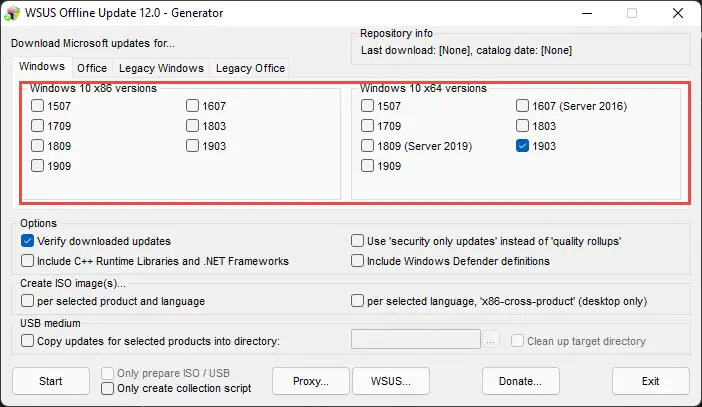The width and height of the screenshot is (702, 407).
Task: Click the WSUS Offline Update title bar icon
Action: (x=13, y=13)
